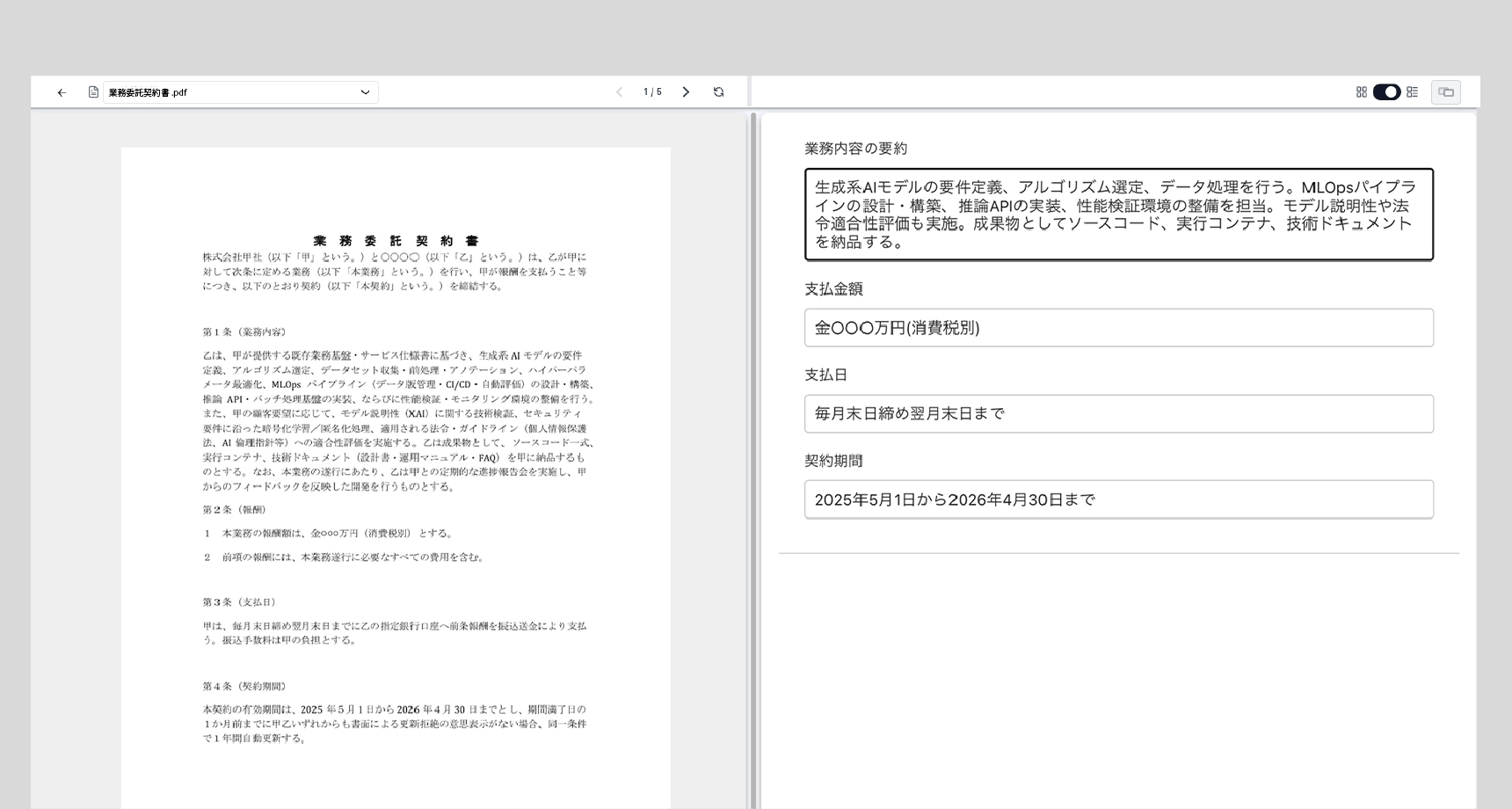This screenshot has width=1512, height=809.
Task: Click the 第４条（契約期間） heading in the document
Action: pyautogui.click(x=244, y=687)
